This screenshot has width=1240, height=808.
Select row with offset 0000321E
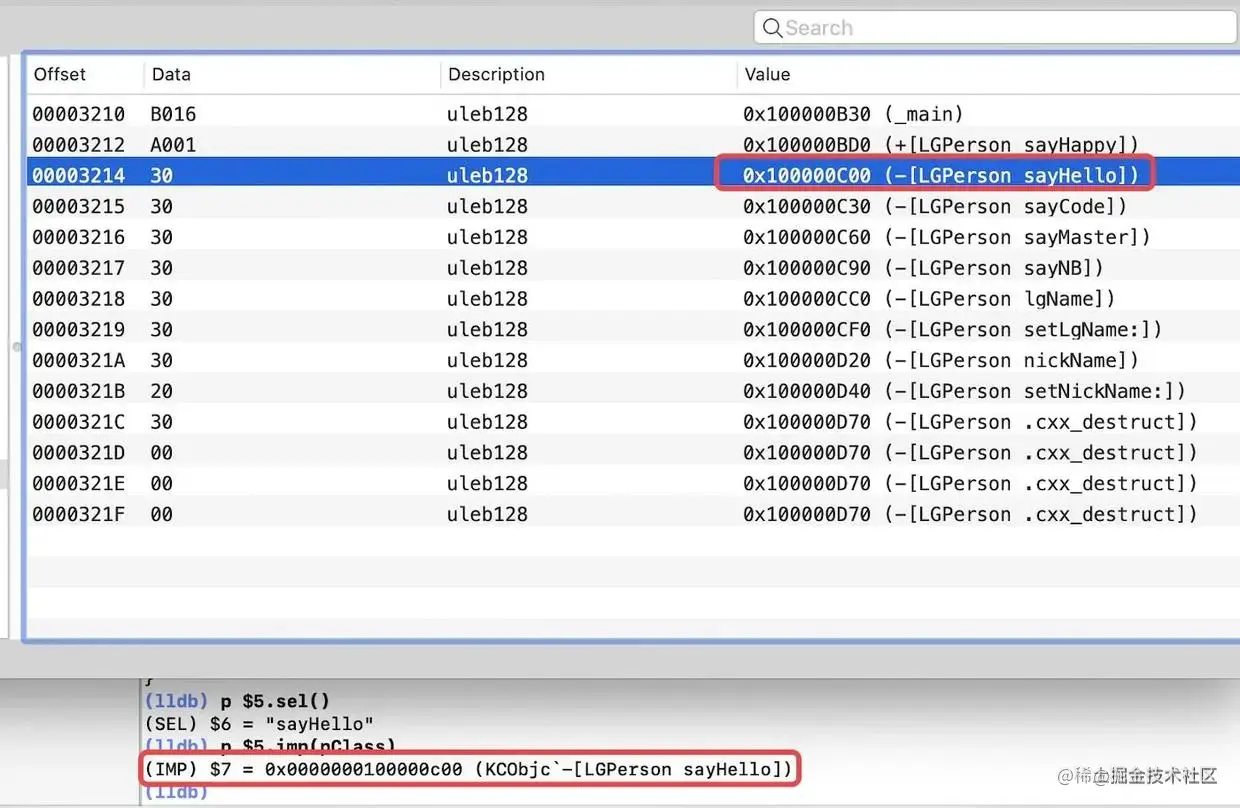[x=632, y=483]
